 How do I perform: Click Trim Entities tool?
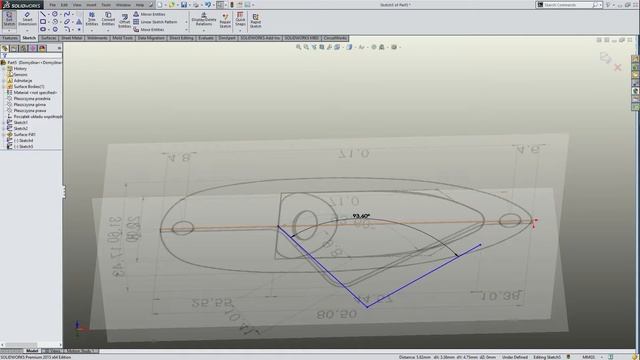tap(92, 19)
